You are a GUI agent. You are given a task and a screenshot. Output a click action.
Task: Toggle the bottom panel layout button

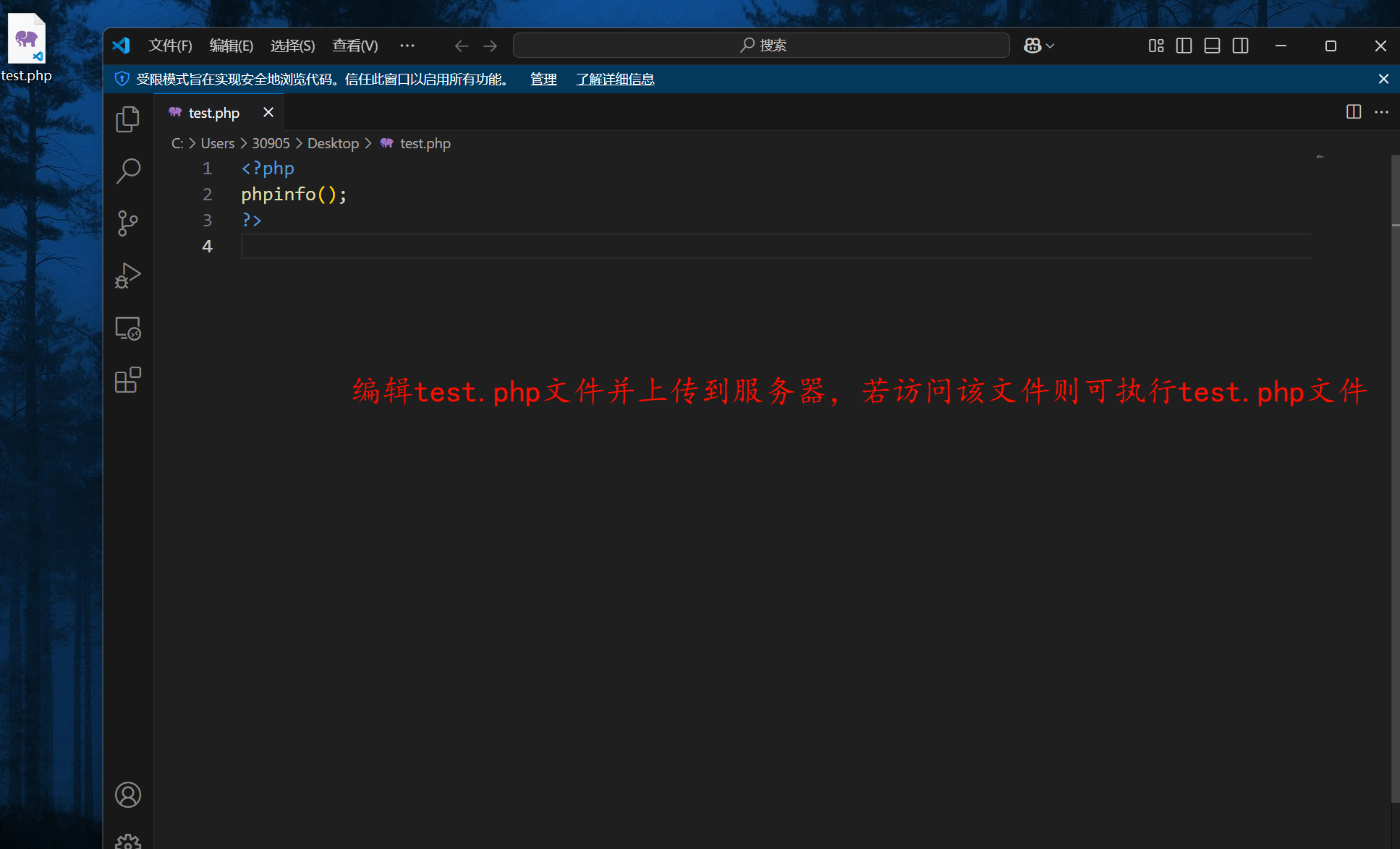click(x=1212, y=46)
